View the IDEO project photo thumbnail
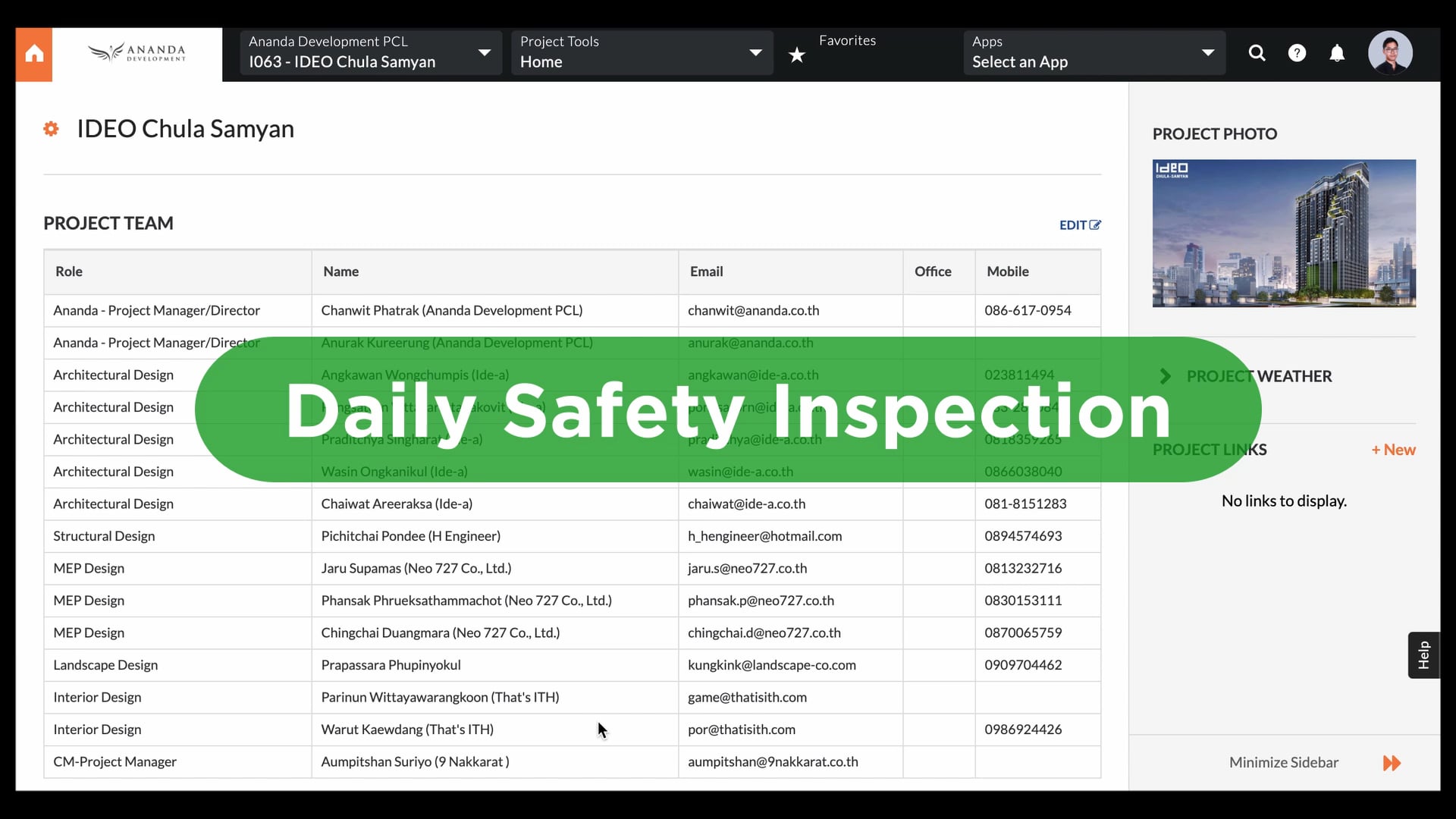 [1284, 233]
